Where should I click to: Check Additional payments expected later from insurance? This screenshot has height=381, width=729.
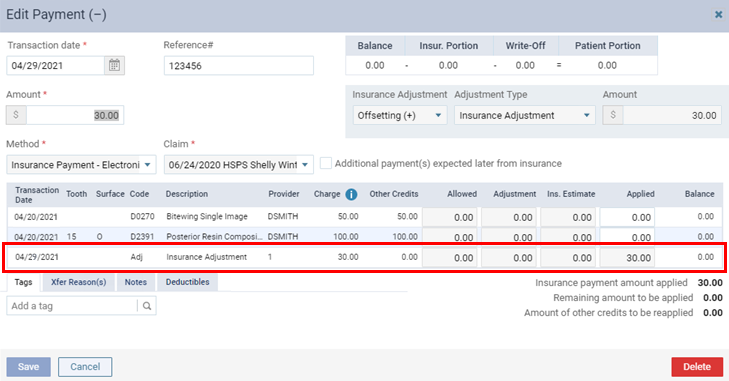click(326, 163)
